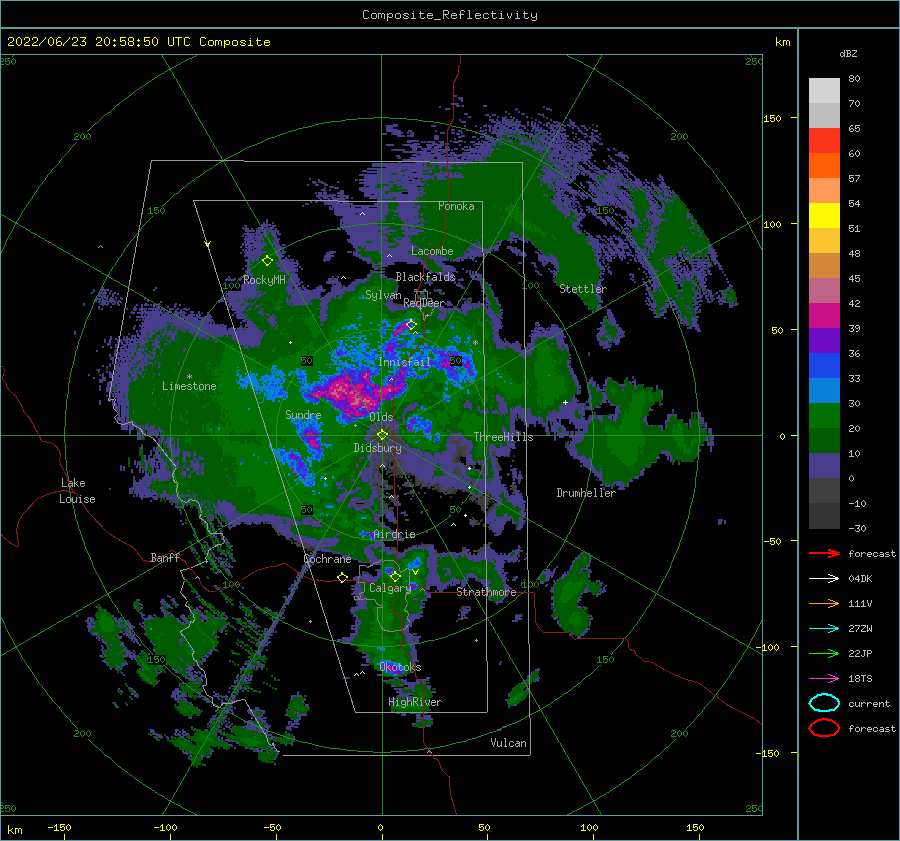This screenshot has height=841, width=900.
Task: Select the cyan 27ZW arrow icon
Action: click(824, 629)
